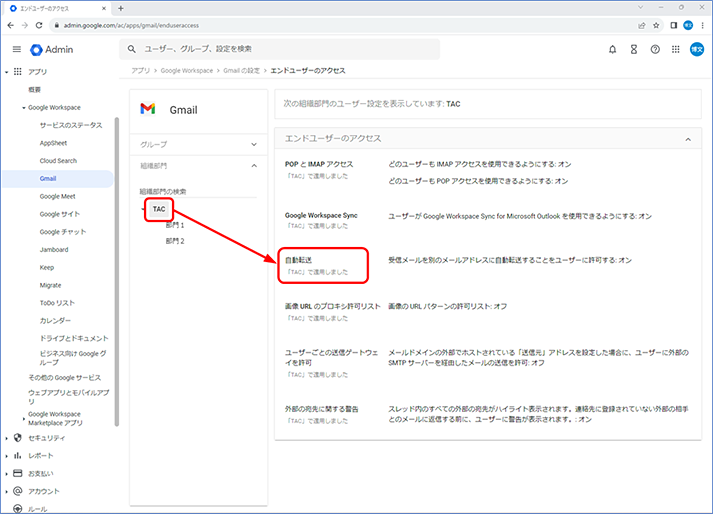
Task: Click the search magnifier icon
Action: pyautogui.click(x=131, y=49)
